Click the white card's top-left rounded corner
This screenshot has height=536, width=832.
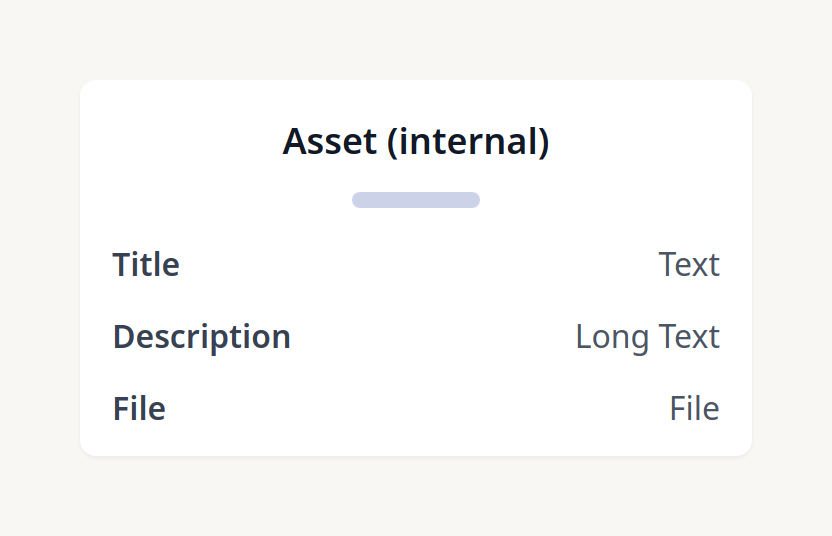90,90
